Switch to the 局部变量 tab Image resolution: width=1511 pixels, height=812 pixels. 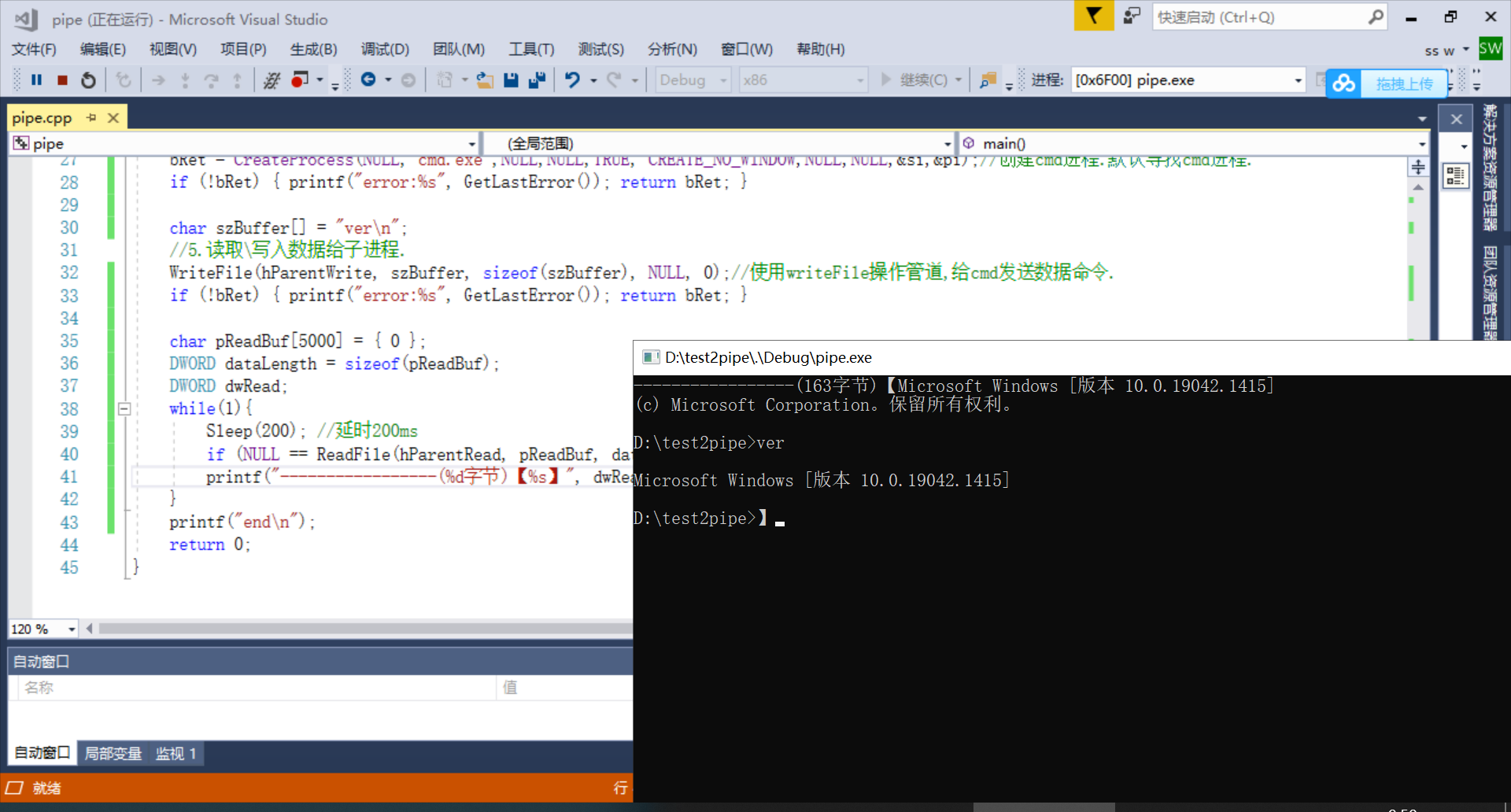point(113,753)
